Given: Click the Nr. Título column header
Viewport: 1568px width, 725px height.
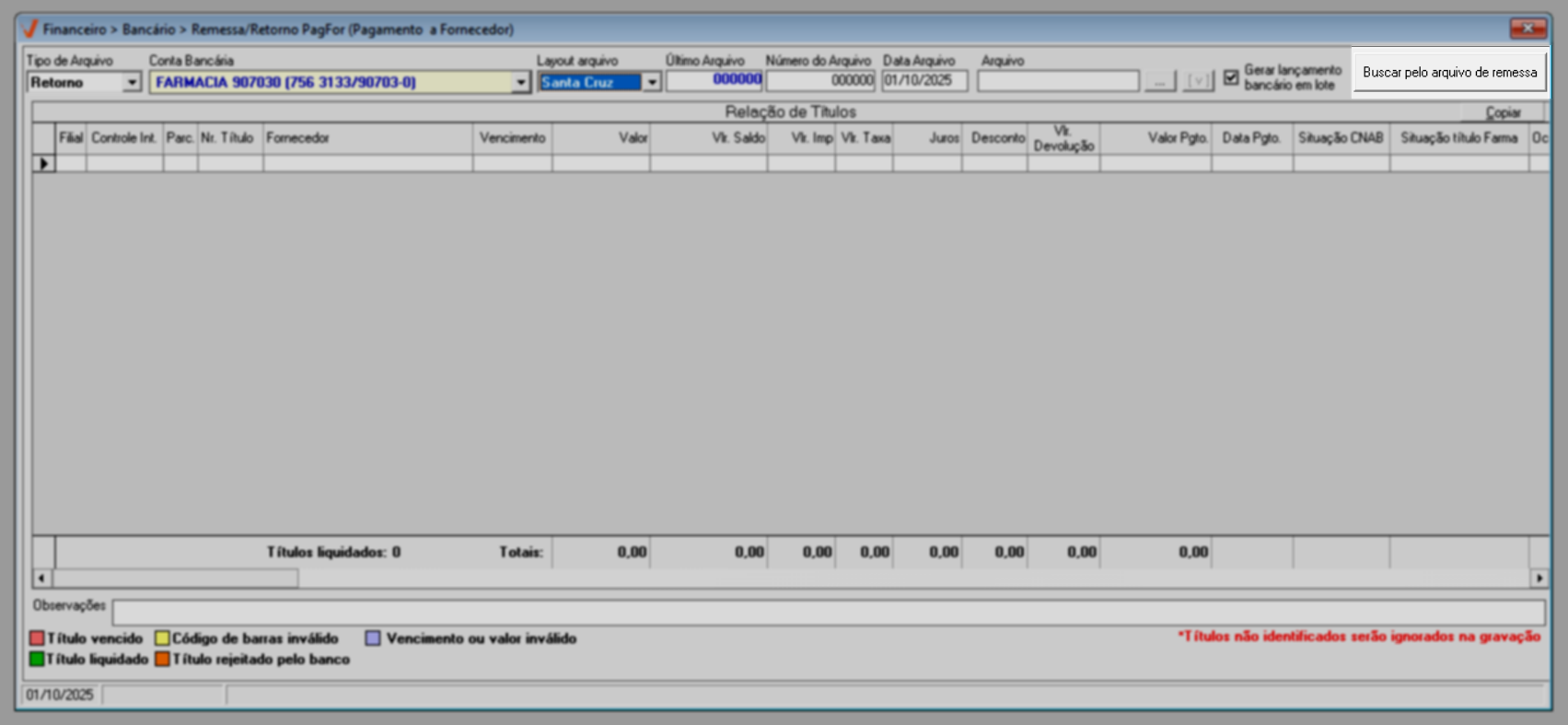Looking at the screenshot, I should pyautogui.click(x=230, y=138).
